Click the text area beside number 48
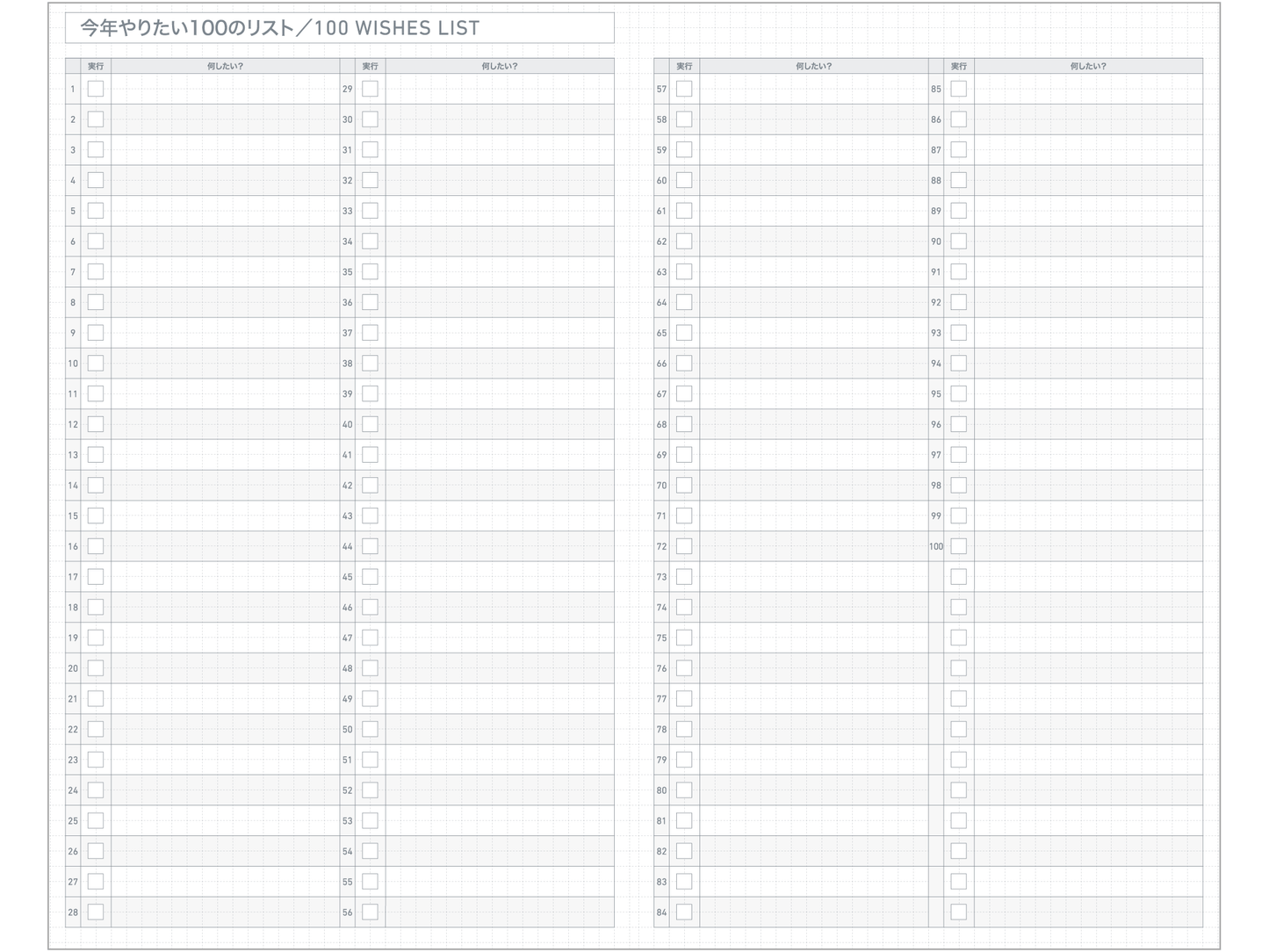Image resolution: width=1269 pixels, height=952 pixels. tap(500, 668)
